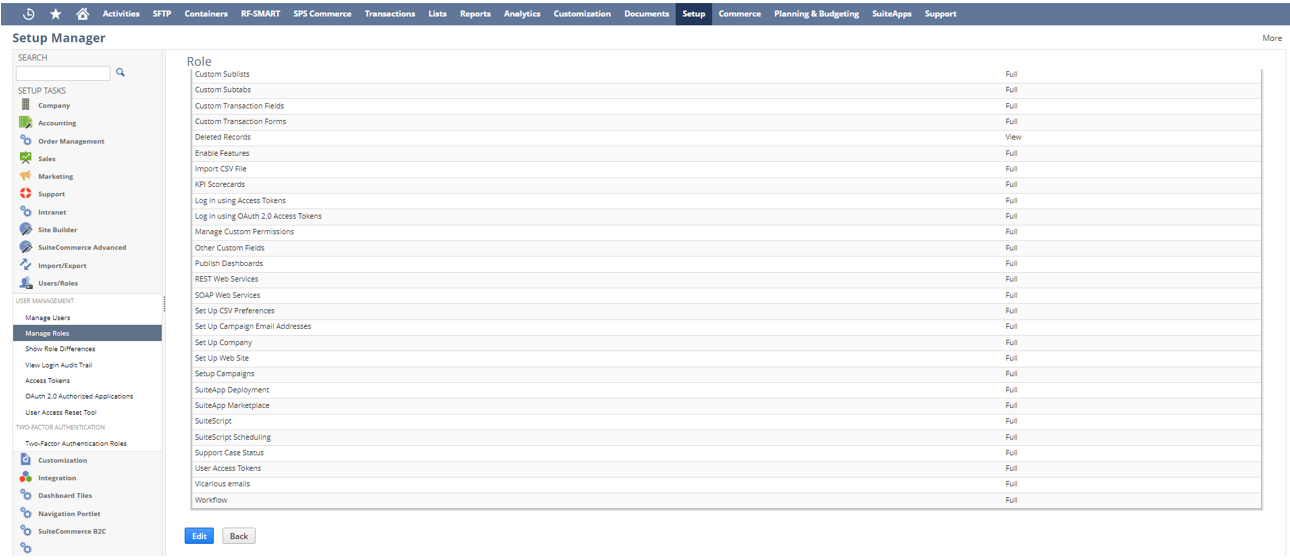Expand the Integration setup section

coord(57,478)
